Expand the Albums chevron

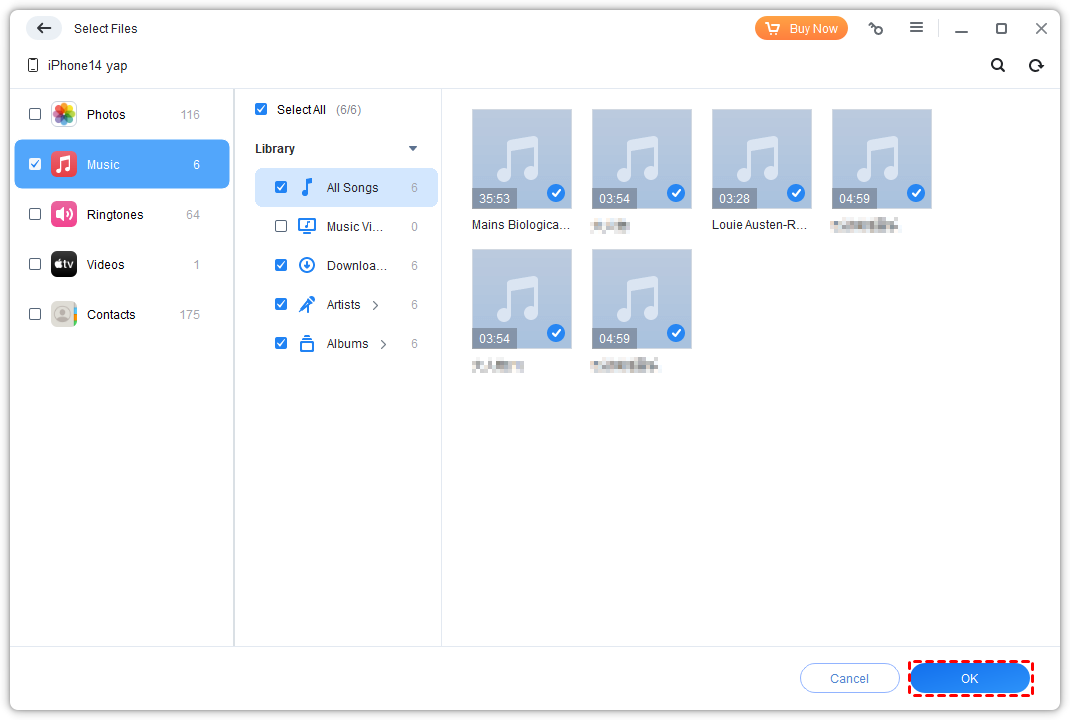pos(384,344)
